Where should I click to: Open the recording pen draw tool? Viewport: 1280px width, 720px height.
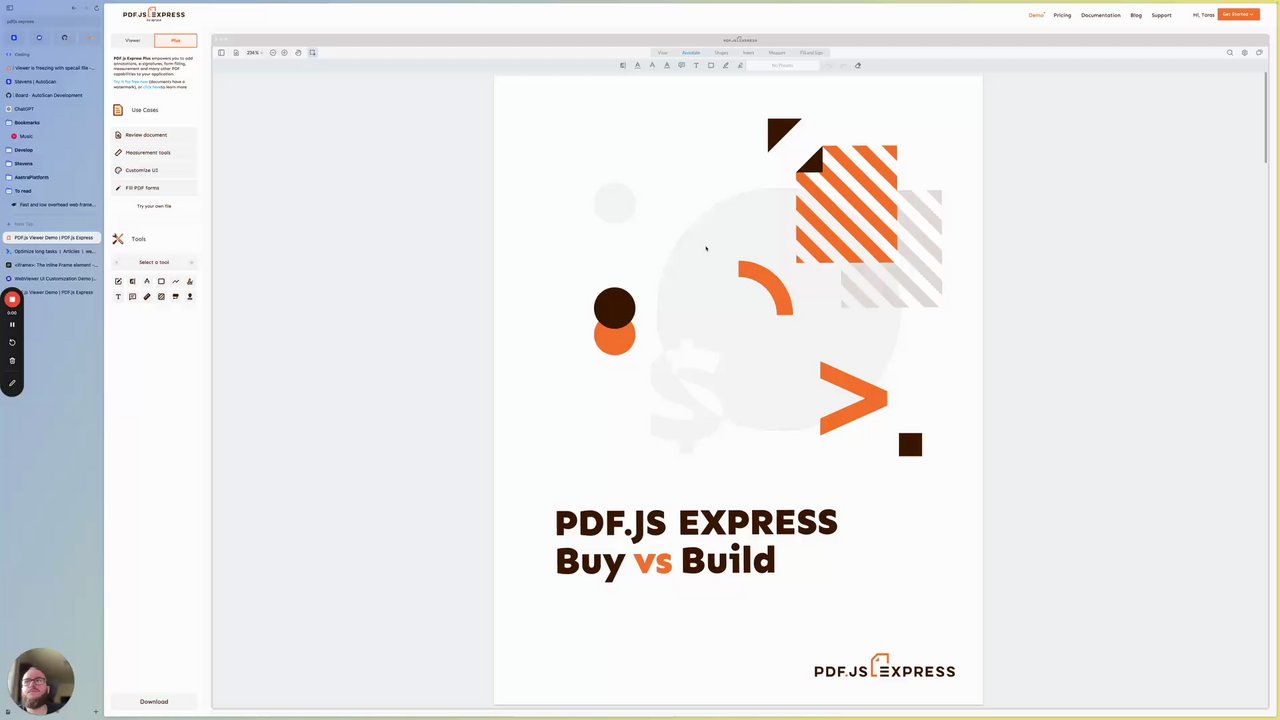pos(12,383)
